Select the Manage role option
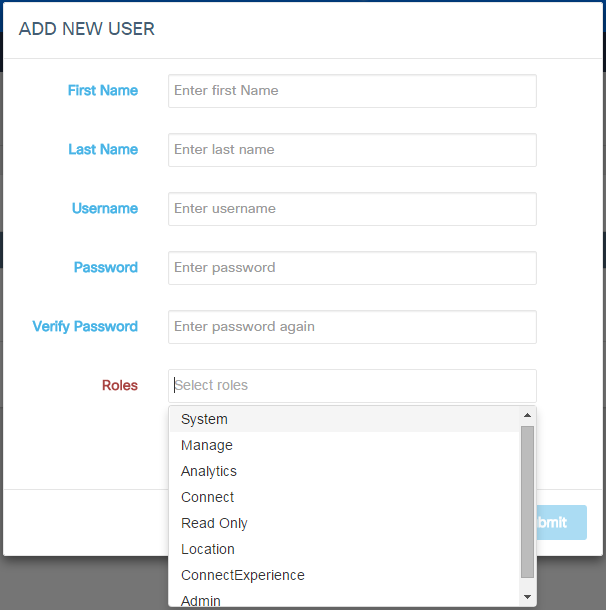This screenshot has width=606, height=610. 207,445
